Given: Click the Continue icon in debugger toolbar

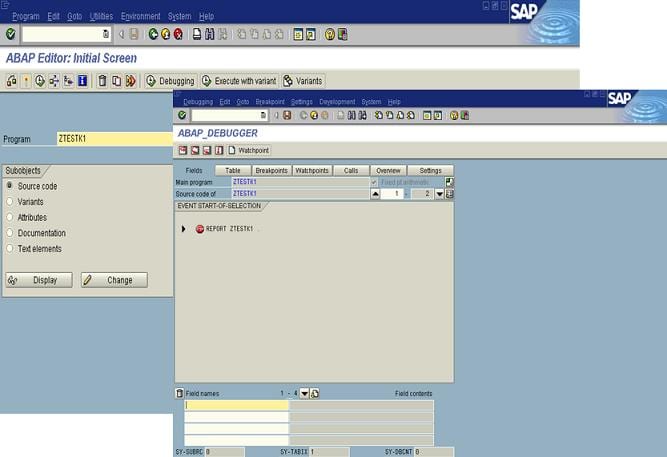Looking at the screenshot, I should pyautogui.click(x=219, y=150).
